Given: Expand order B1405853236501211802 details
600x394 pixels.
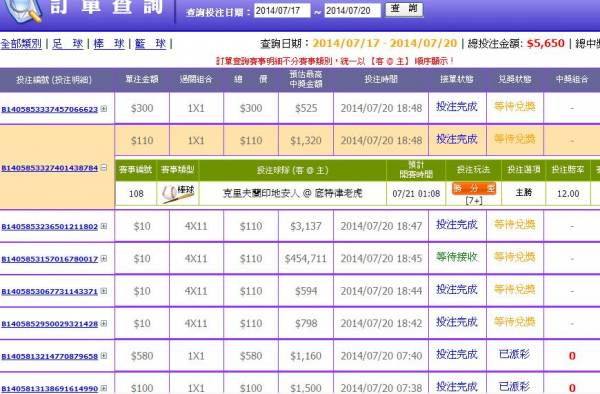Looking at the screenshot, I should pos(104,226).
